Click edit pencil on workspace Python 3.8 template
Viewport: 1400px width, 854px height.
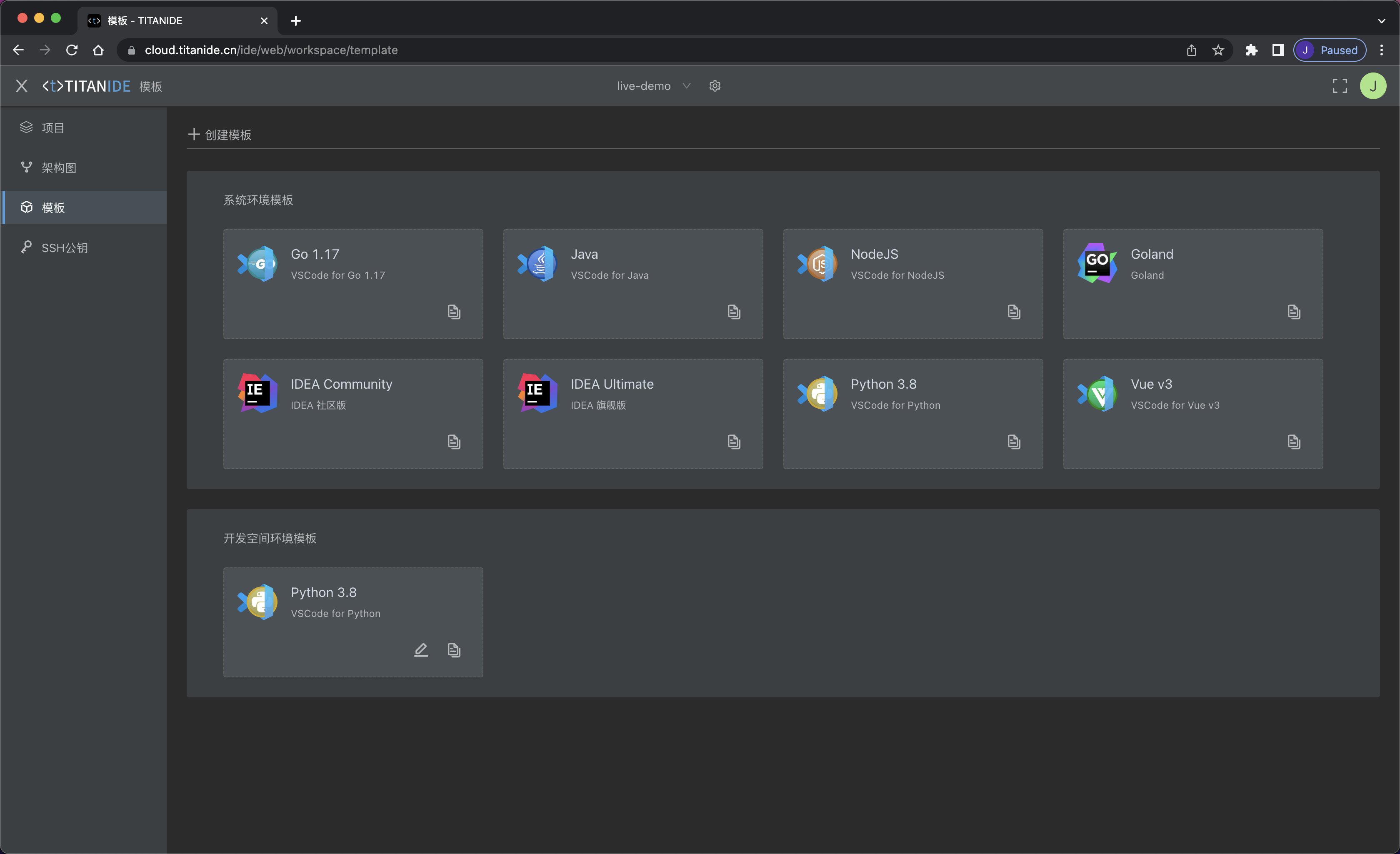tap(420, 649)
